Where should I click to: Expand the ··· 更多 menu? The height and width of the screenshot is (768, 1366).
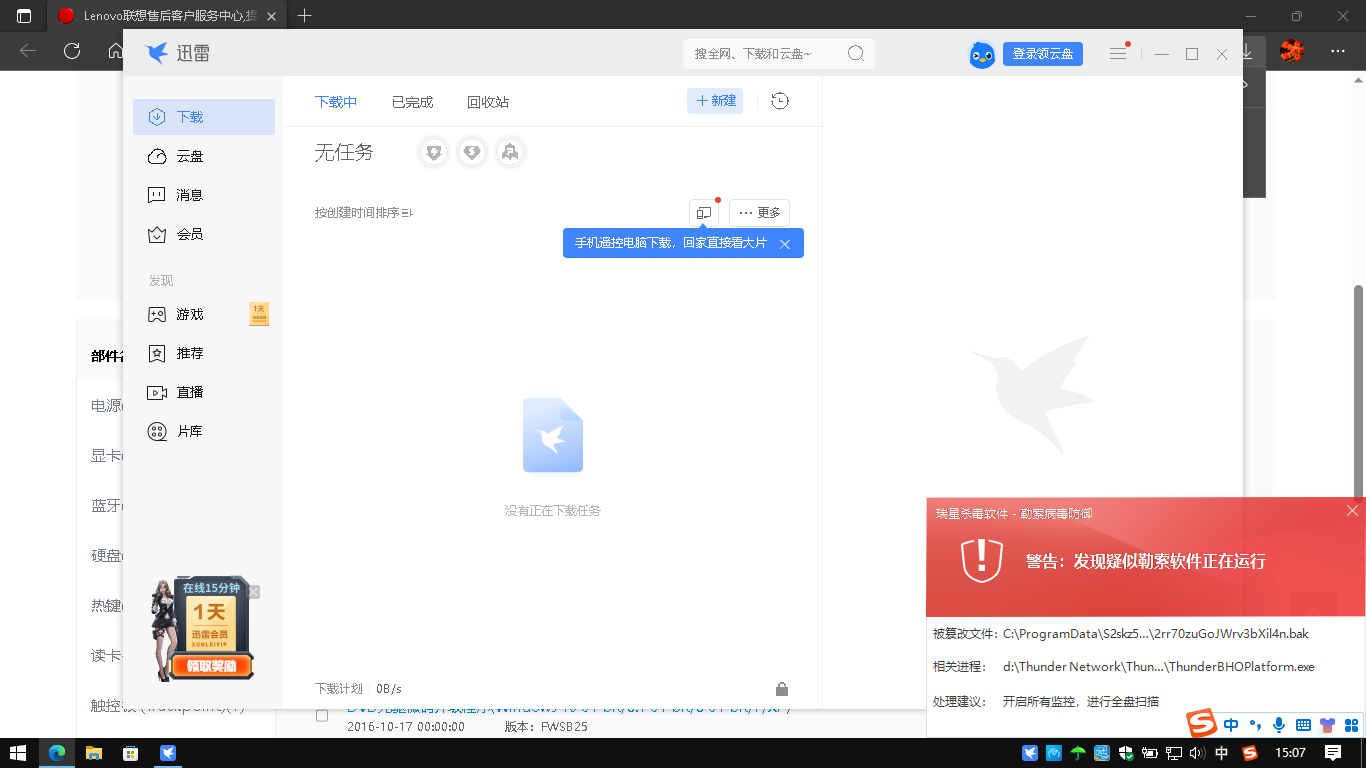[x=759, y=213]
